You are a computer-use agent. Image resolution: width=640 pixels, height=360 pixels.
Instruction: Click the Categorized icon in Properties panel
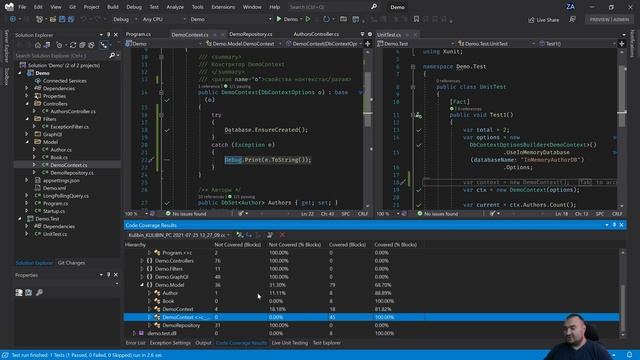(19, 292)
